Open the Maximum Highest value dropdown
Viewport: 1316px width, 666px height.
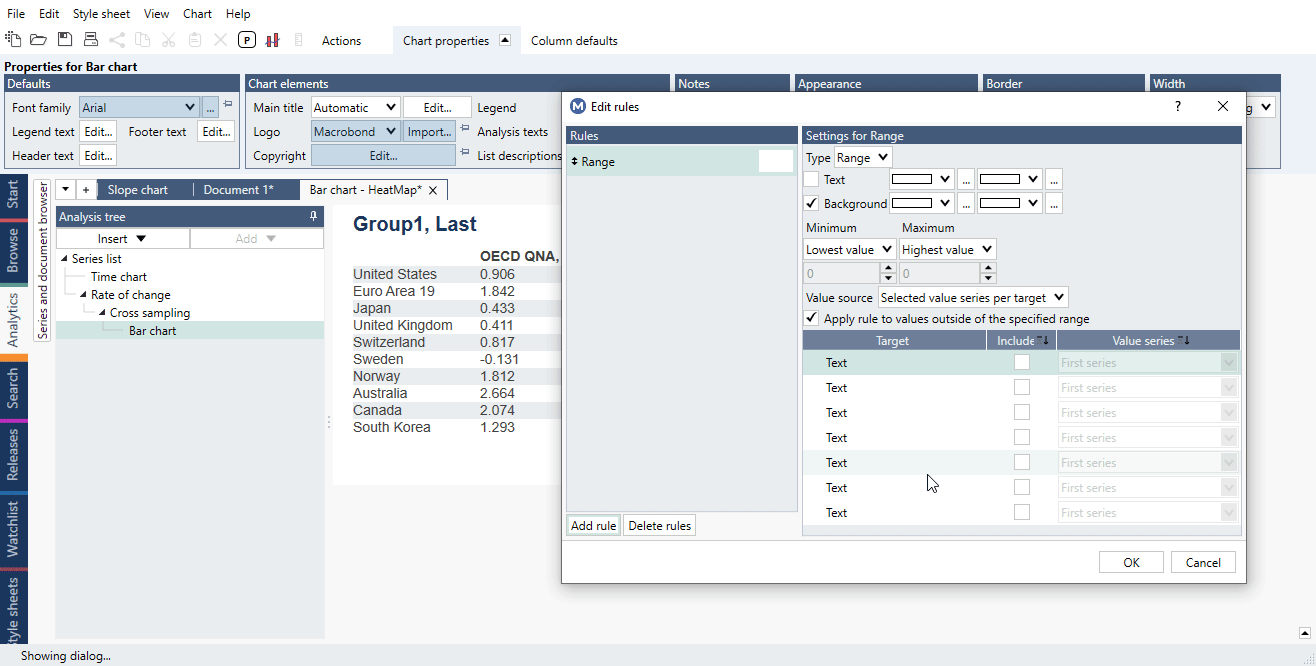948,250
